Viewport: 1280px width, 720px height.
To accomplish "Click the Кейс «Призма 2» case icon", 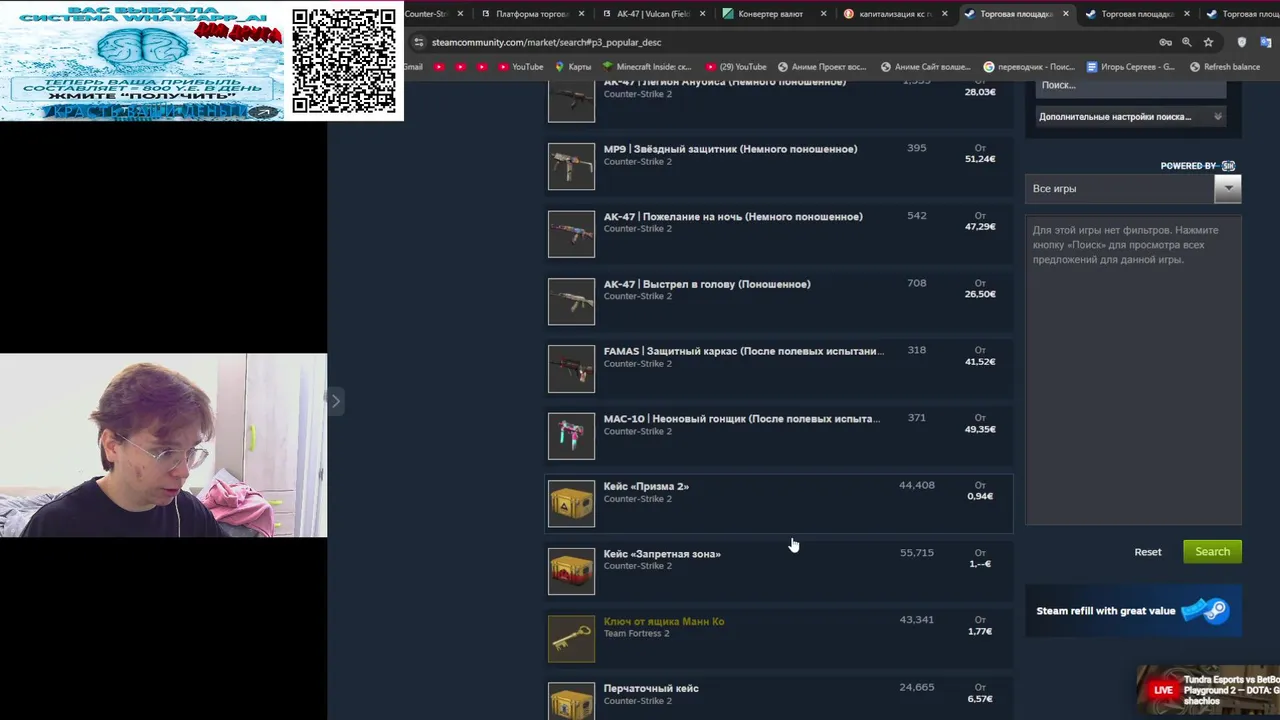I will click(x=571, y=504).
